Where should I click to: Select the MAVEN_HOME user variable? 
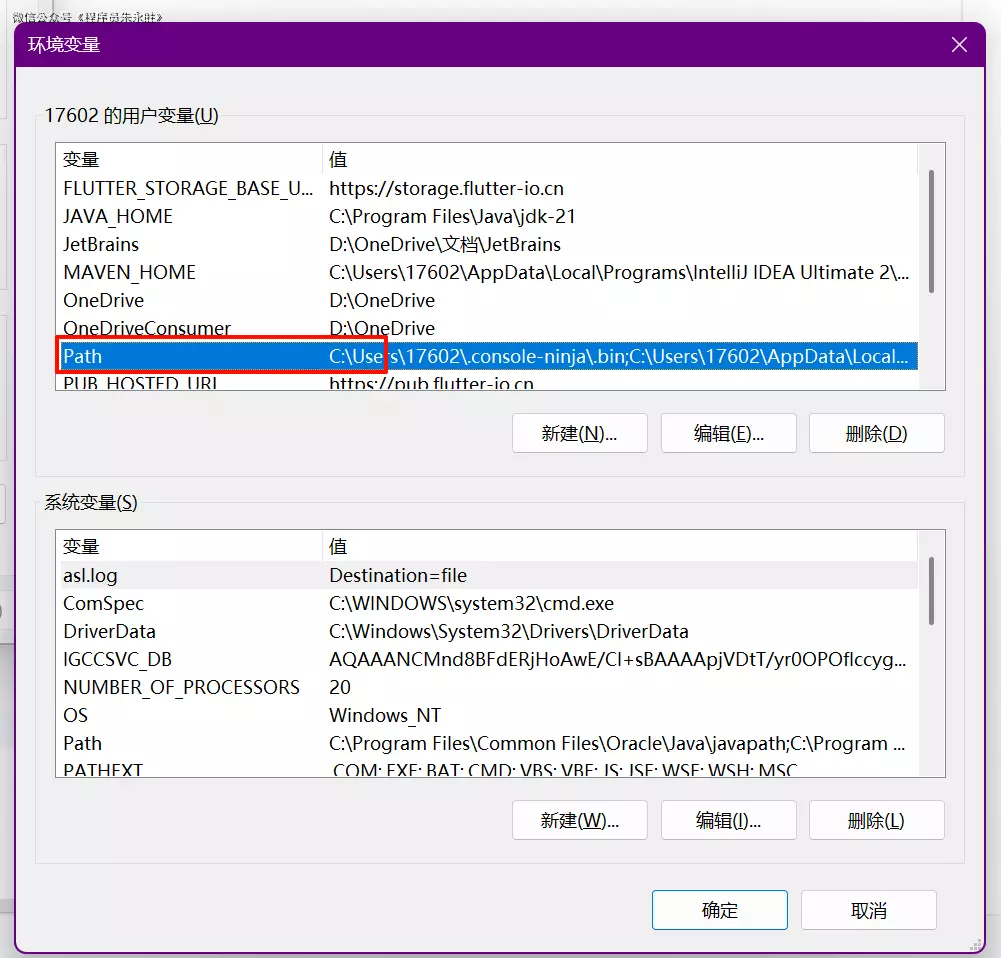[129, 272]
